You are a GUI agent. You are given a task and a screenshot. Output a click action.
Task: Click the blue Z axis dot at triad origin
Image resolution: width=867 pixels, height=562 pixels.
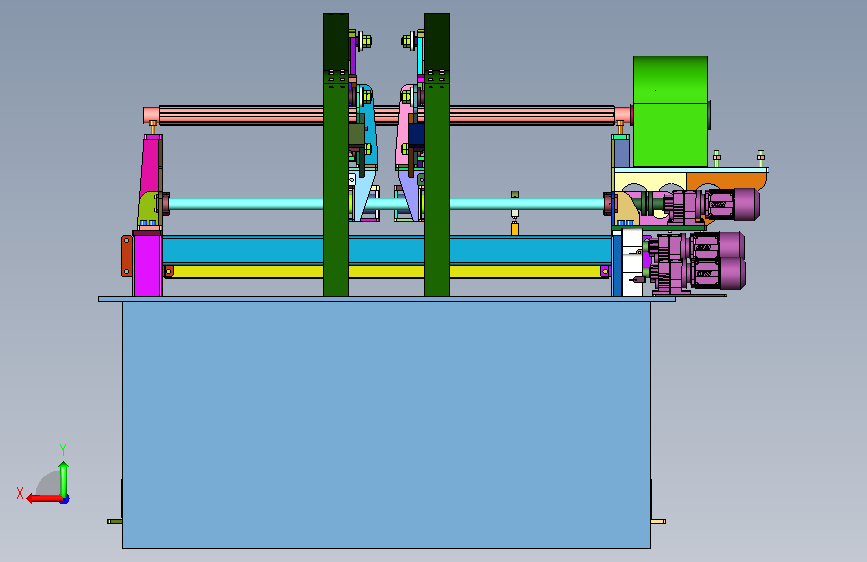click(x=65, y=499)
